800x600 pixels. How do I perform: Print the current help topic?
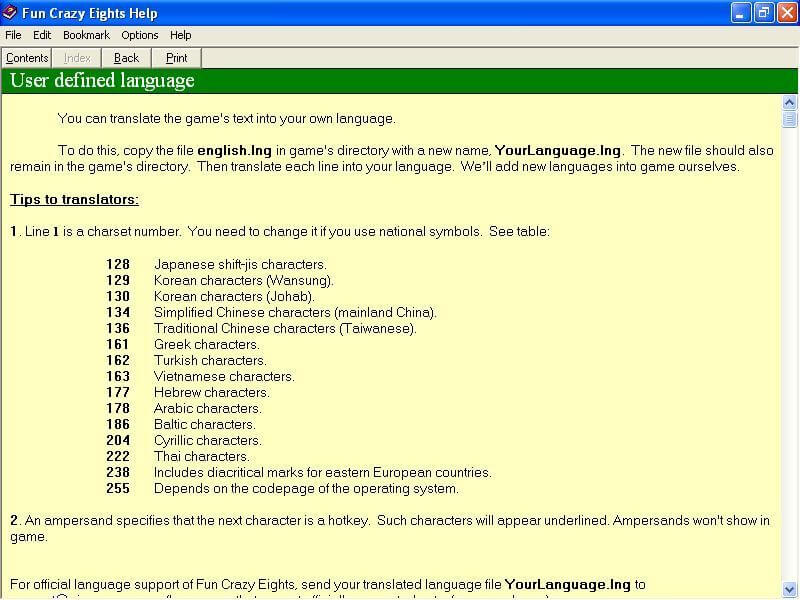[177, 58]
